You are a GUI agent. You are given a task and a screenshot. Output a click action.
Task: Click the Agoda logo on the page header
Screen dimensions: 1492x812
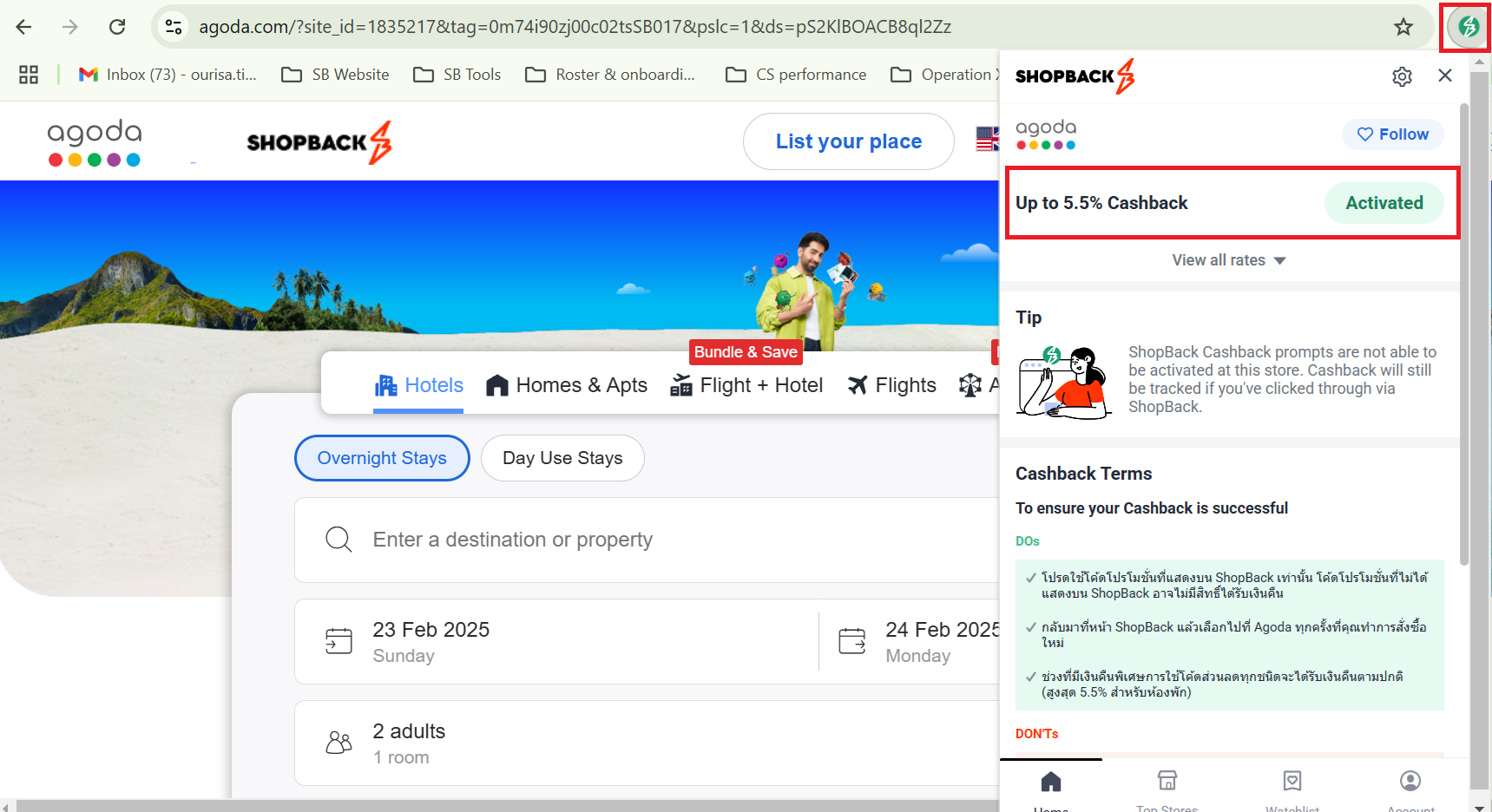[95, 142]
